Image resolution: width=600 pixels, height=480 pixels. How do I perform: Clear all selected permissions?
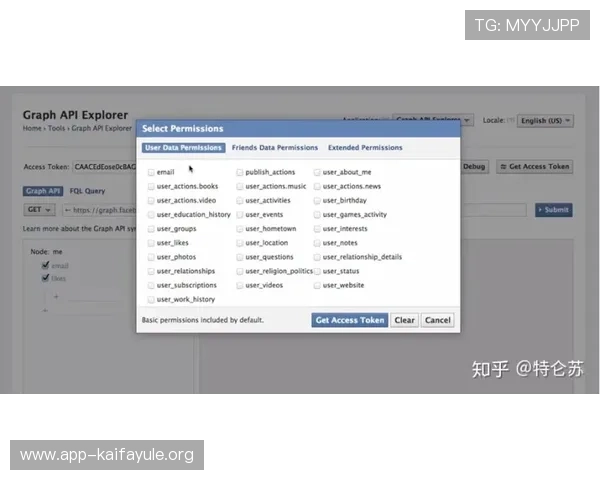pyautogui.click(x=404, y=320)
